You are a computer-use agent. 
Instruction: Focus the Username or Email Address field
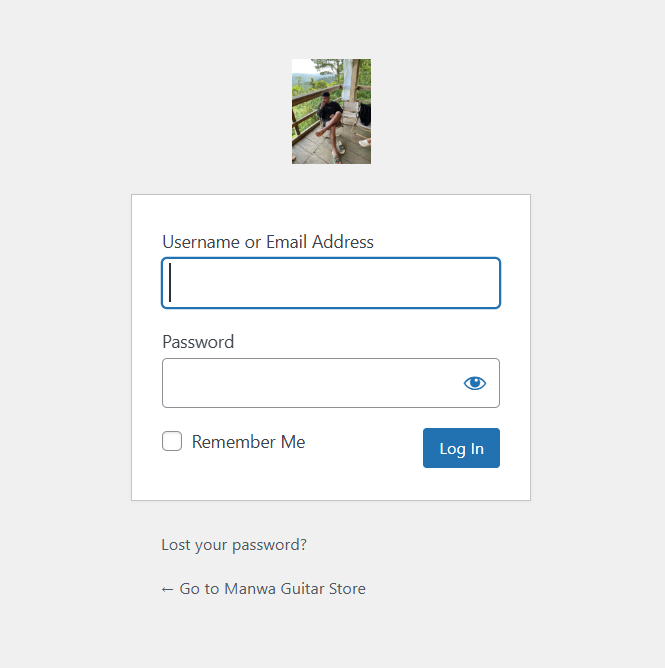click(x=331, y=283)
